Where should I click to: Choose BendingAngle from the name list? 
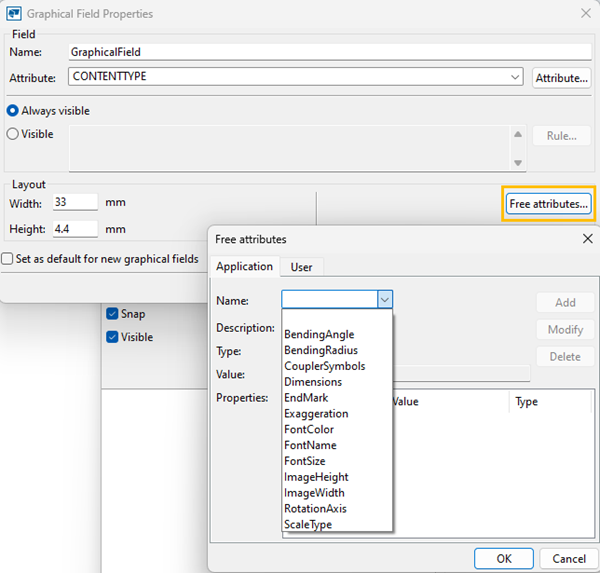click(x=319, y=334)
